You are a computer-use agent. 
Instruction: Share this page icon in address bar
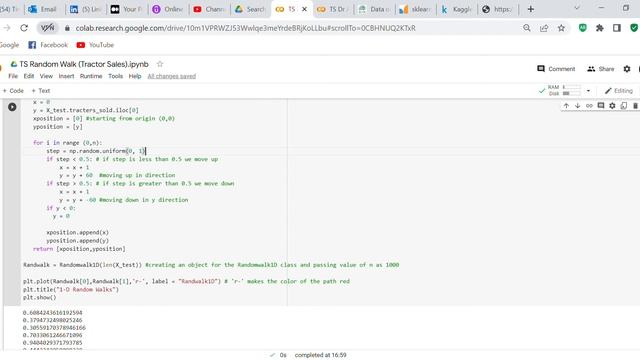click(x=544, y=28)
